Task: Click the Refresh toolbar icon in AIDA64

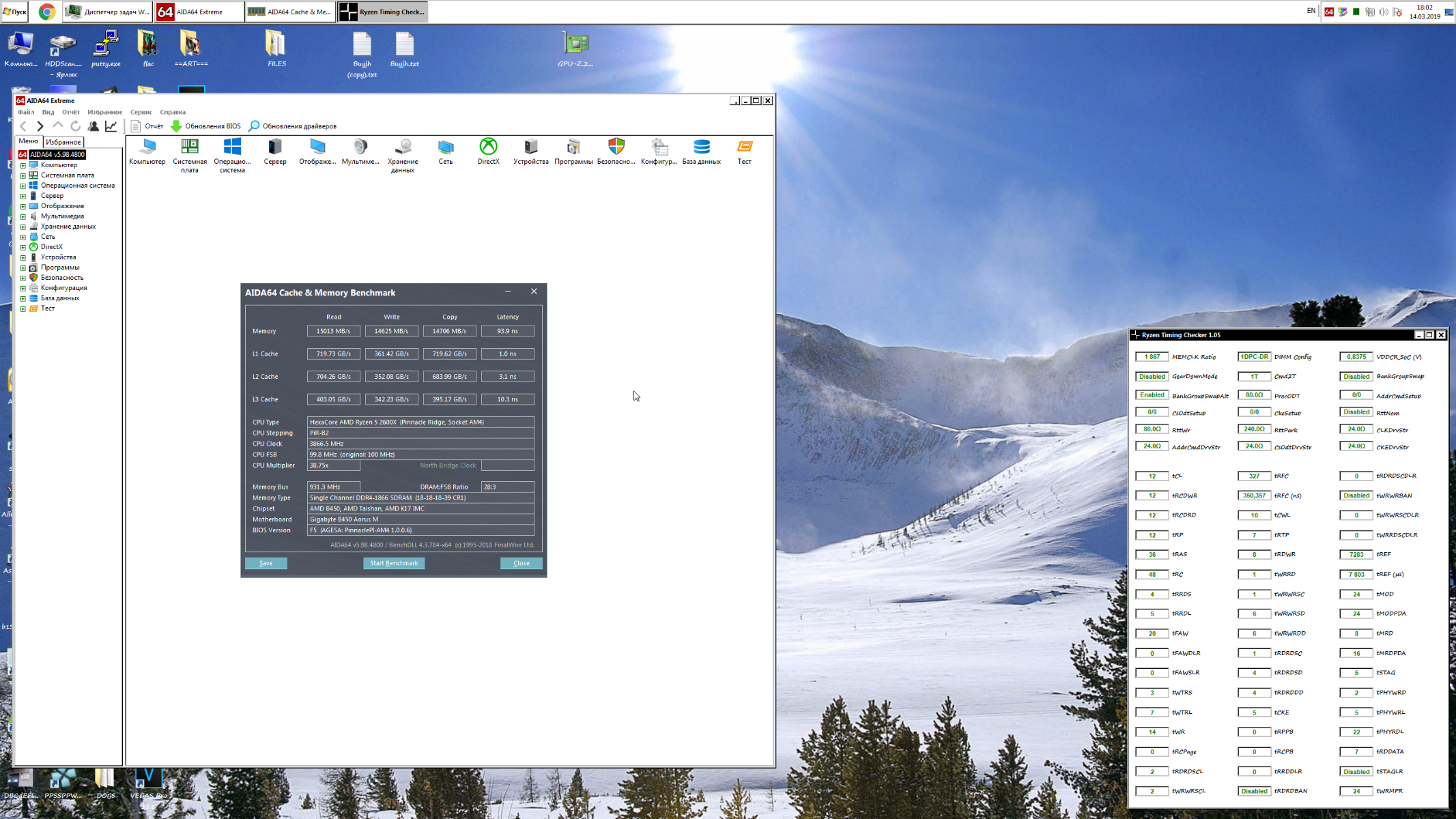Action: click(76, 126)
